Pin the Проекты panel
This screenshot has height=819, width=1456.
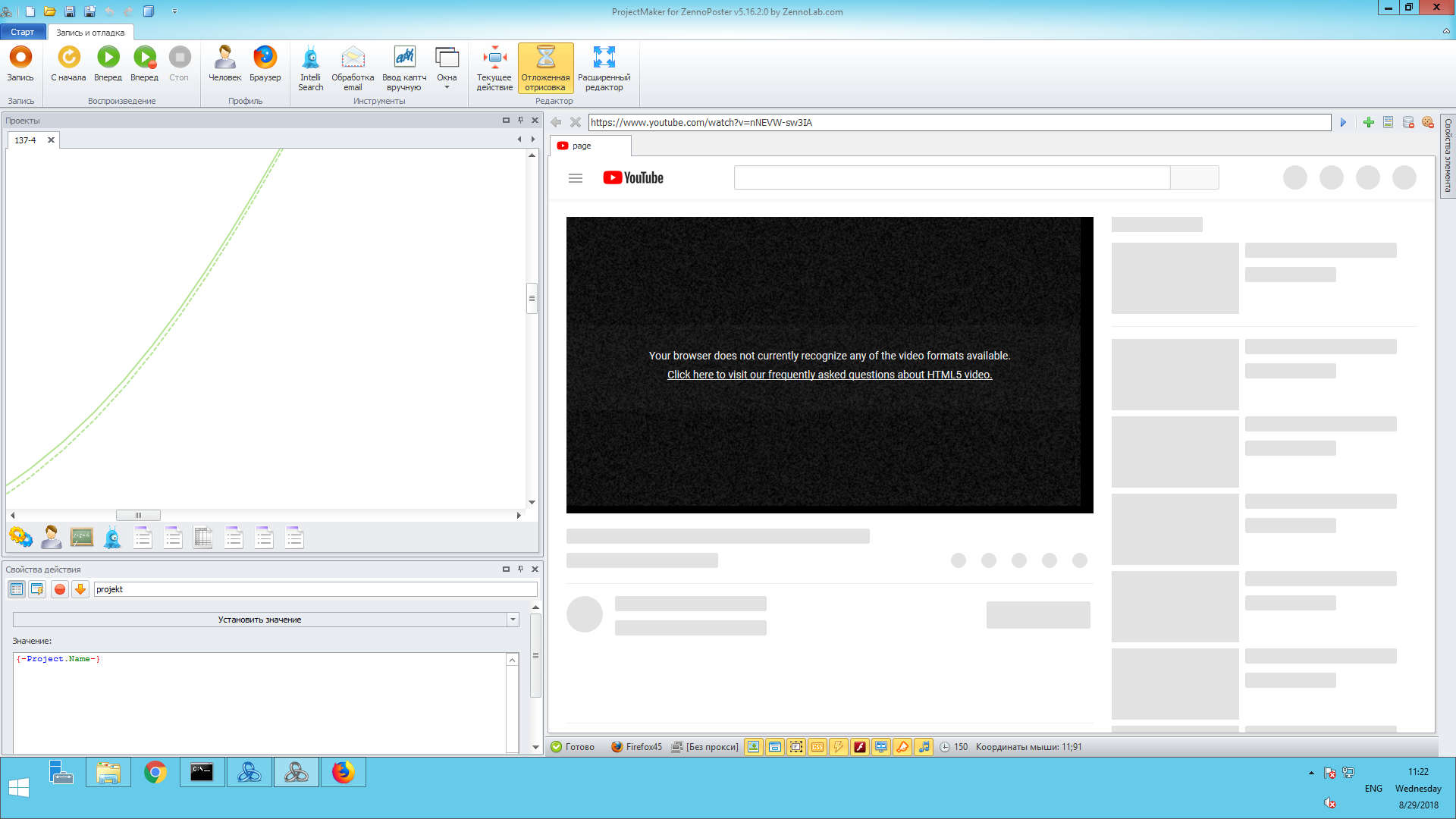click(520, 121)
